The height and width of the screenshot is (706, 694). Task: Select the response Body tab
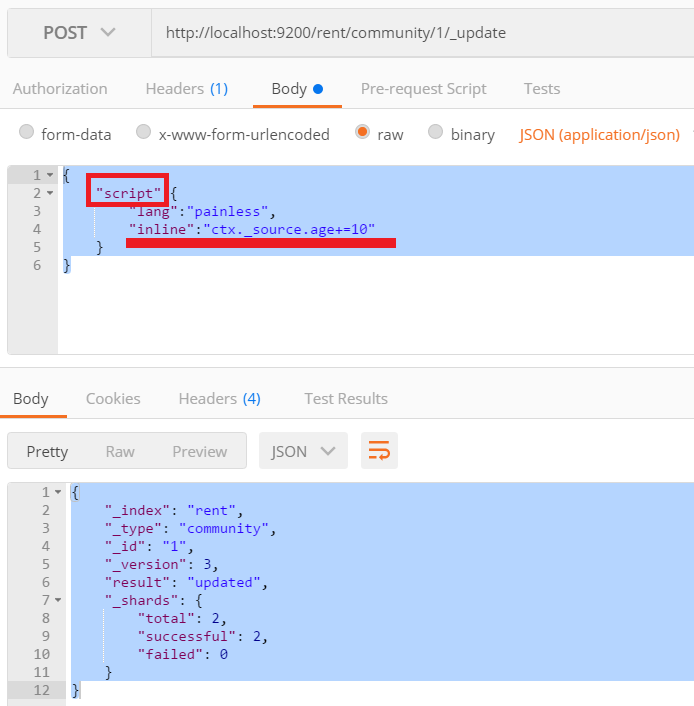tap(31, 399)
